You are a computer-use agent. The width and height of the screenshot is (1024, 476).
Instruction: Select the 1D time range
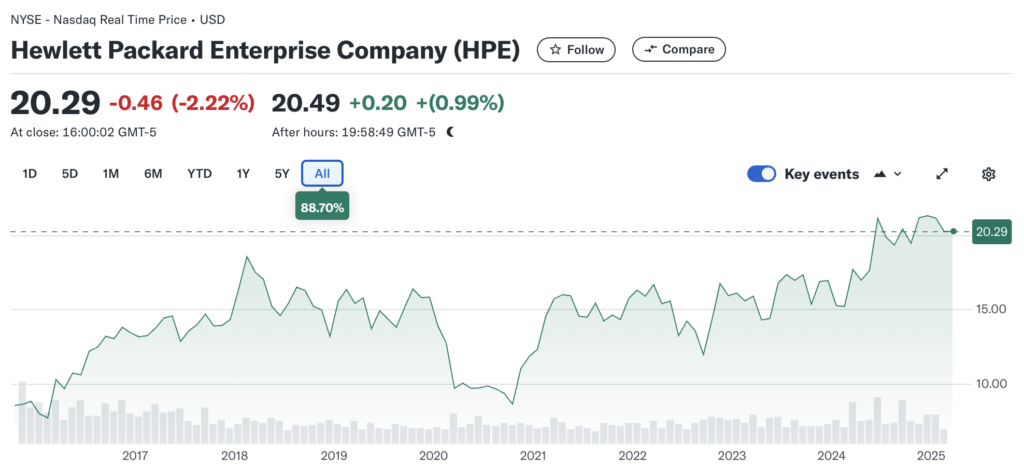click(30, 174)
